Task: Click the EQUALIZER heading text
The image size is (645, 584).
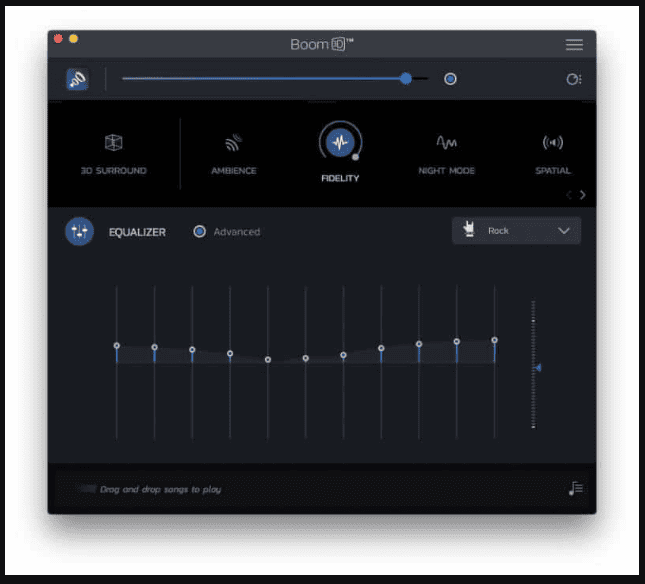Action: (137, 232)
